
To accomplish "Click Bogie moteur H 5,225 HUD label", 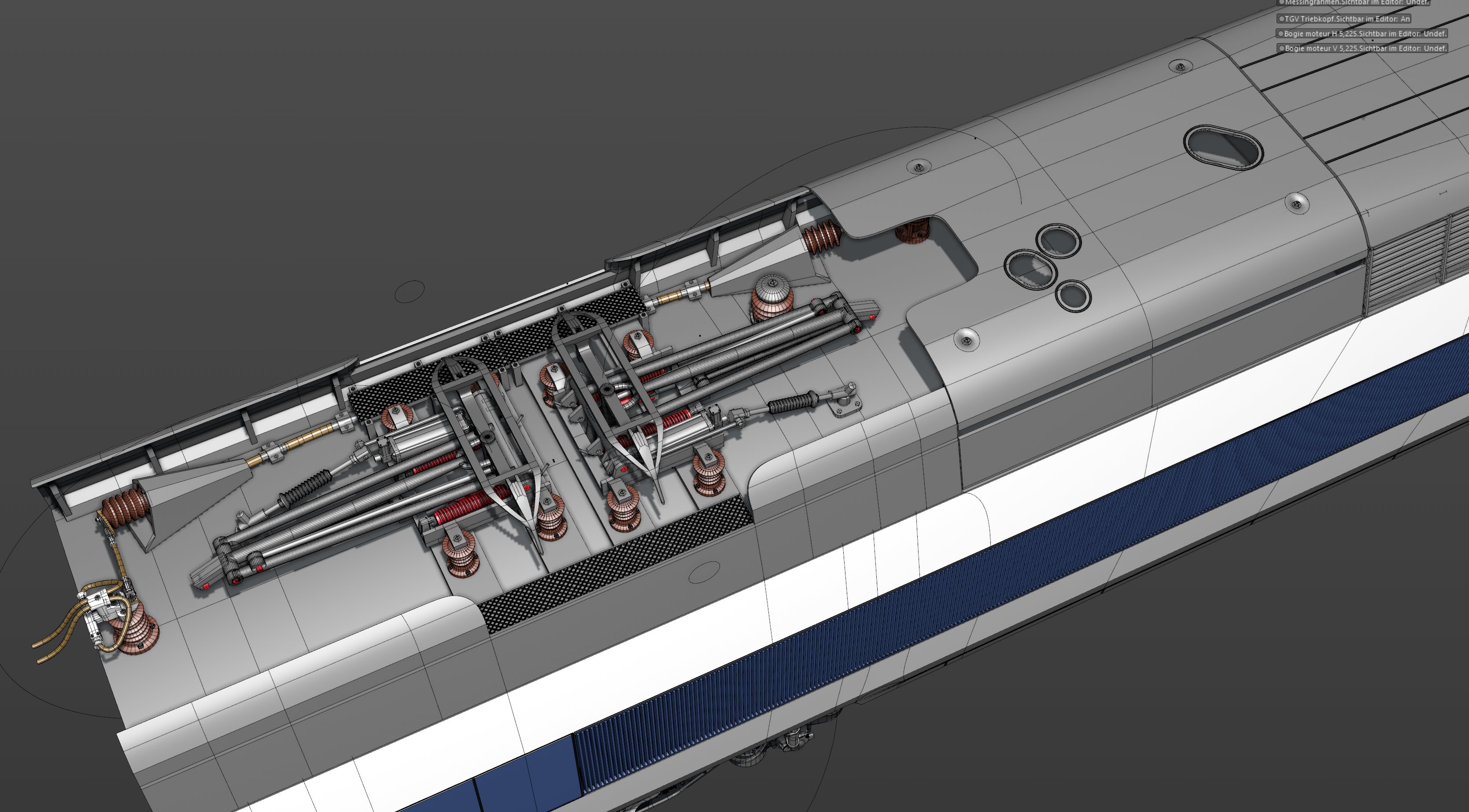I will point(1364,33).
